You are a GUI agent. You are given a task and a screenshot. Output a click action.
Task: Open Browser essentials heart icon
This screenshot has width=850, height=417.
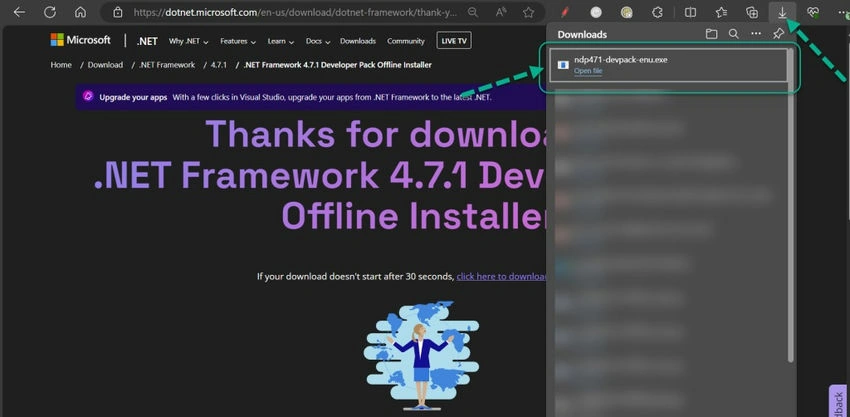pos(813,12)
